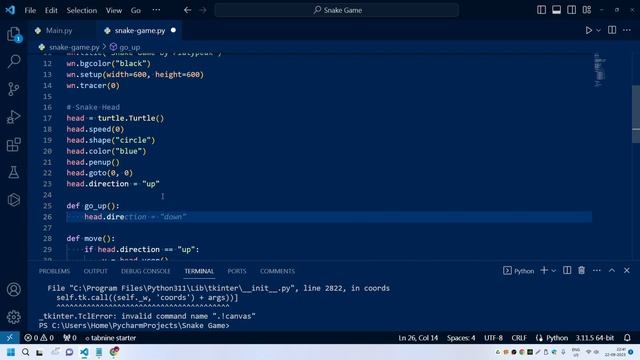The width and height of the screenshot is (640, 360).
Task: Click the Snake Game command center search box
Action: pyautogui.click(x=337, y=10)
